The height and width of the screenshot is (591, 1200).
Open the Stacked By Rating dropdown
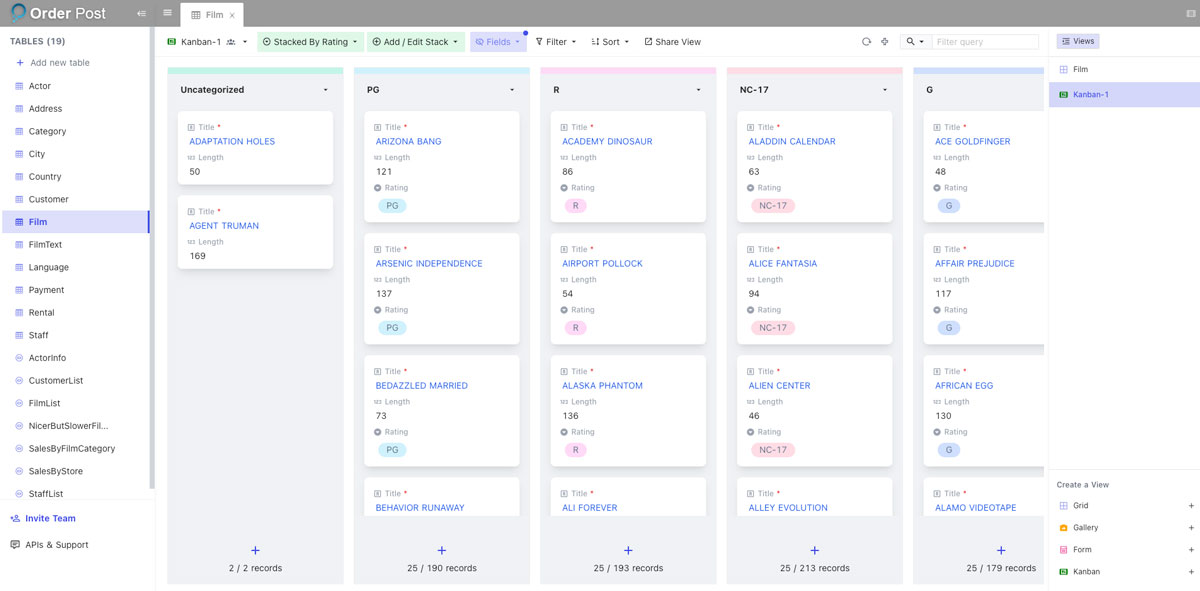coord(310,42)
